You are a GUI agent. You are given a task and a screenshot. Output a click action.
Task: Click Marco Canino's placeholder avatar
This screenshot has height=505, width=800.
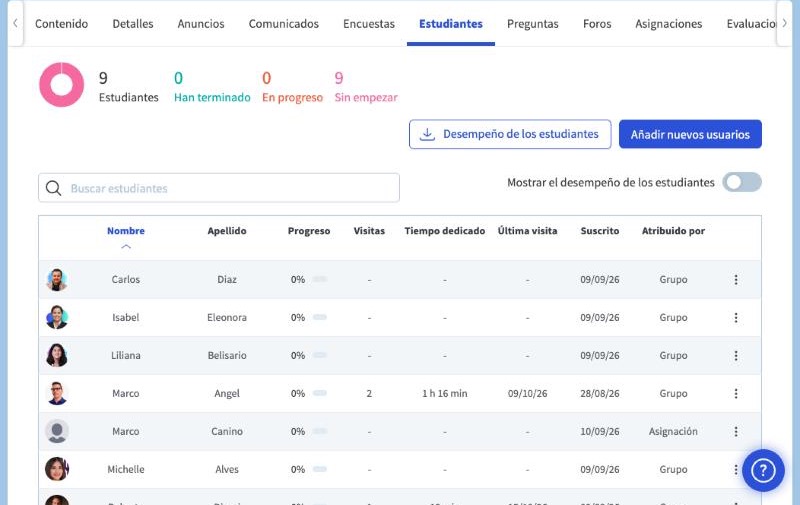pos(57,432)
